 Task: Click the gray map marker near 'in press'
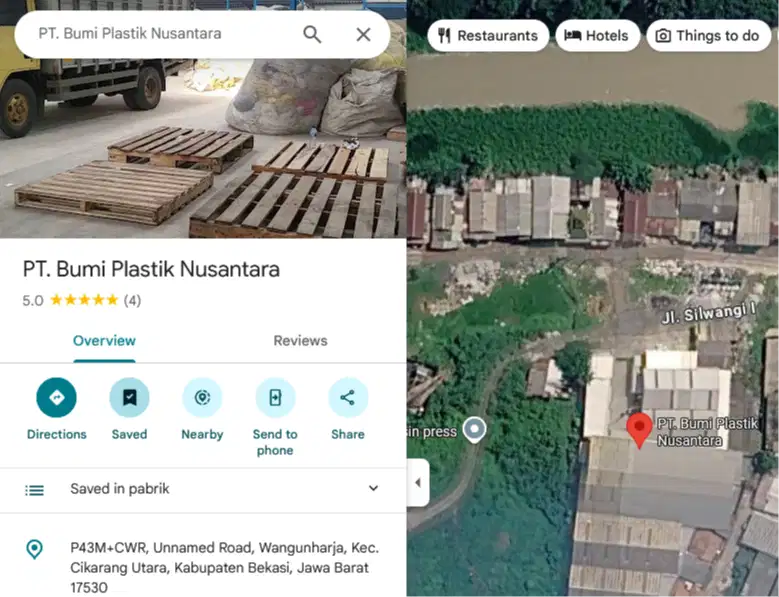[x=474, y=430]
